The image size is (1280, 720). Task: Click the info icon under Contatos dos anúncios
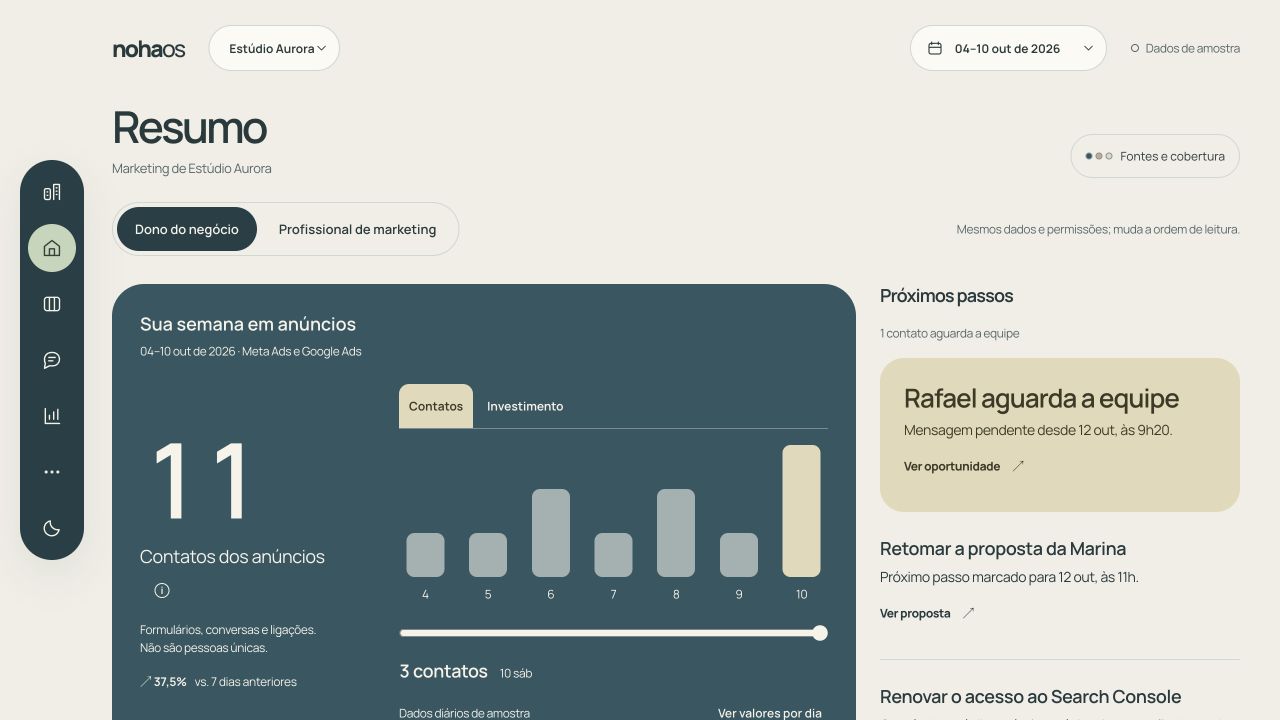point(162,591)
